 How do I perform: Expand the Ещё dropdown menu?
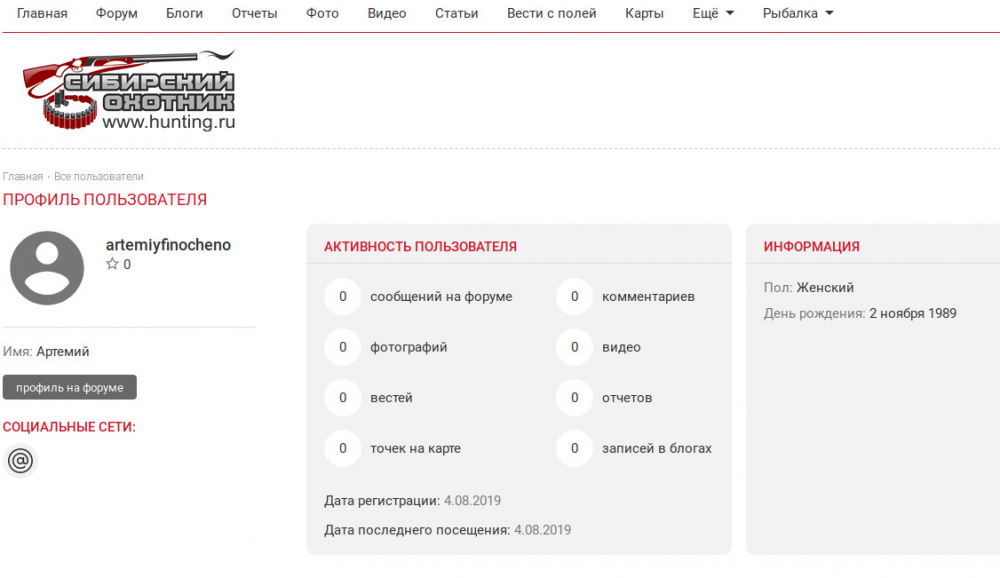coord(713,14)
